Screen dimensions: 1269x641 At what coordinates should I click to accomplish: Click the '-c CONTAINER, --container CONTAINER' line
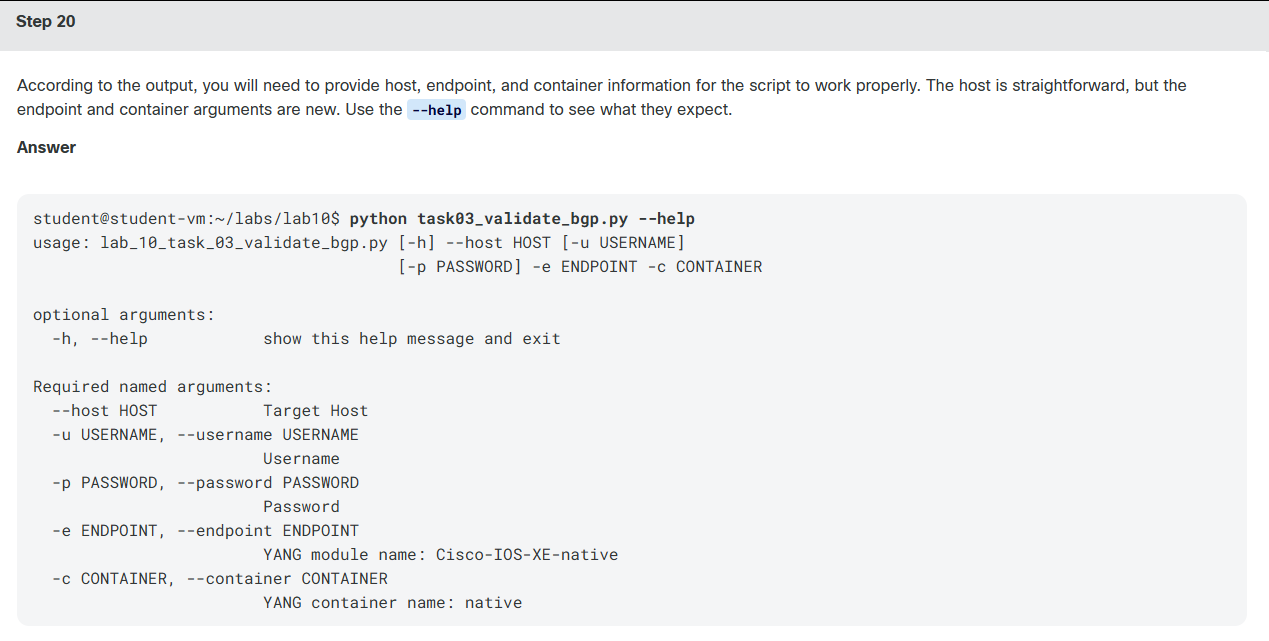(220, 578)
